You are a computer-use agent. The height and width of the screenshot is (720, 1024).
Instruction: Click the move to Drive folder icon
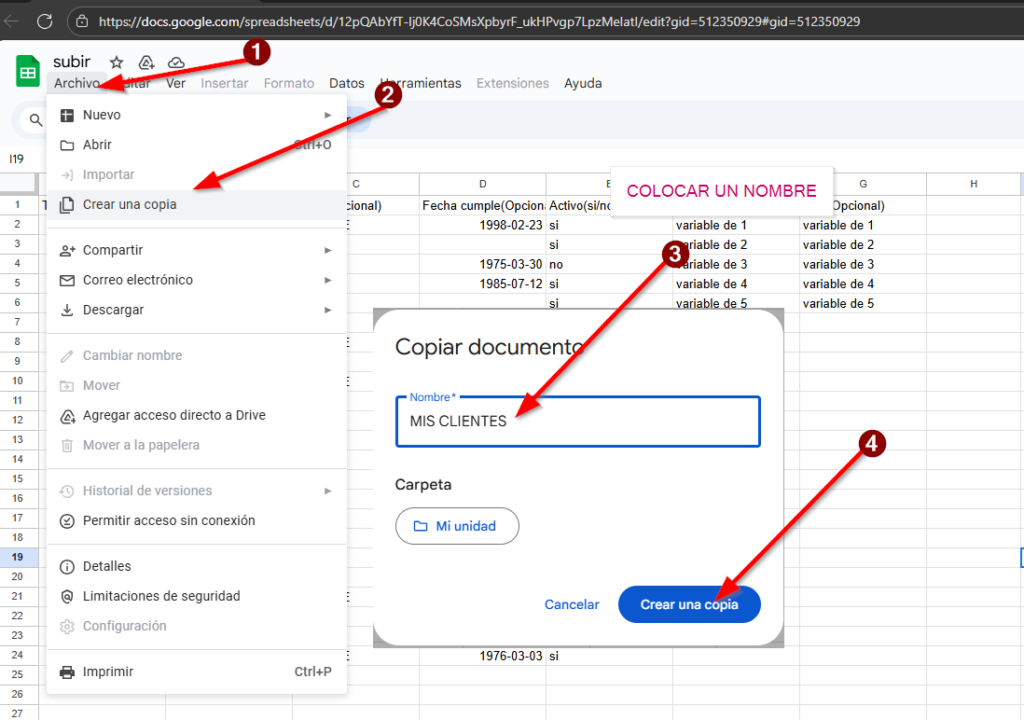click(146, 62)
